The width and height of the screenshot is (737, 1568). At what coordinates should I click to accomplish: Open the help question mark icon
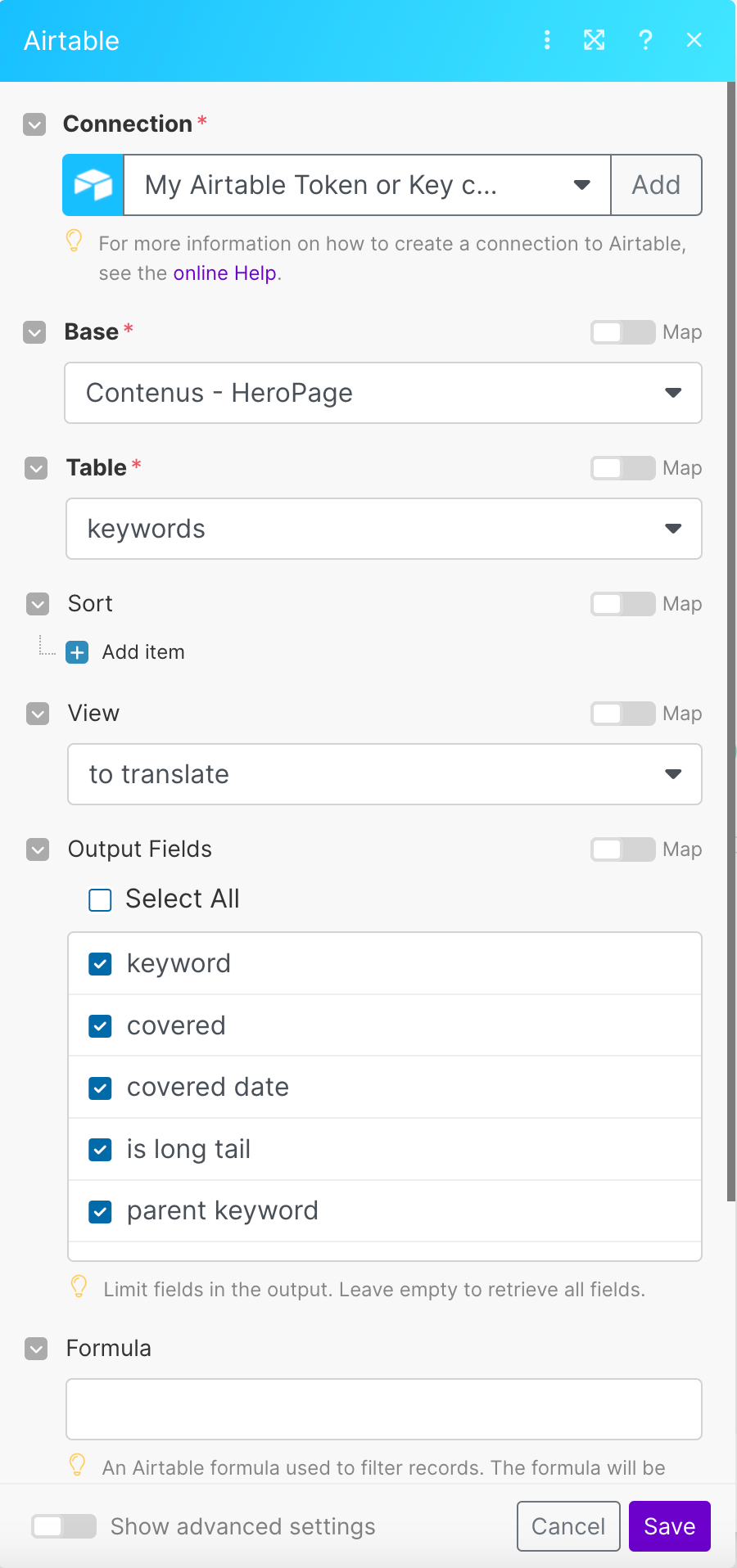[645, 39]
